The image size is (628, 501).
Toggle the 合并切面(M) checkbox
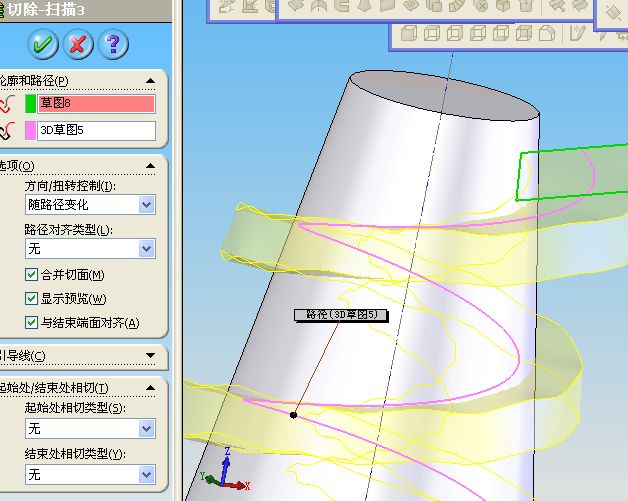click(x=31, y=275)
